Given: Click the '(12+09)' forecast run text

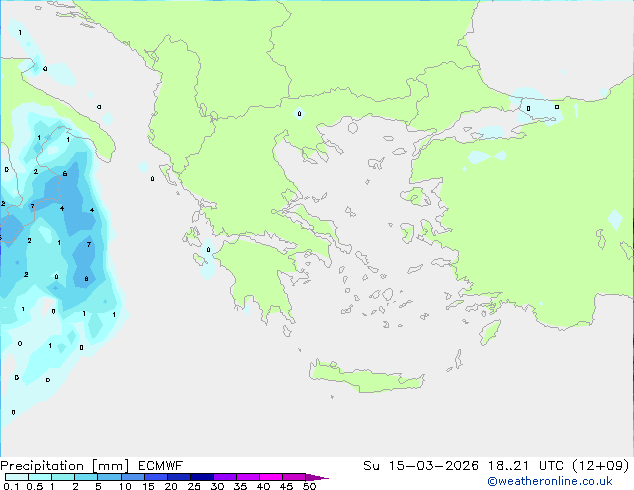Looking at the screenshot, I should (x=601, y=466).
